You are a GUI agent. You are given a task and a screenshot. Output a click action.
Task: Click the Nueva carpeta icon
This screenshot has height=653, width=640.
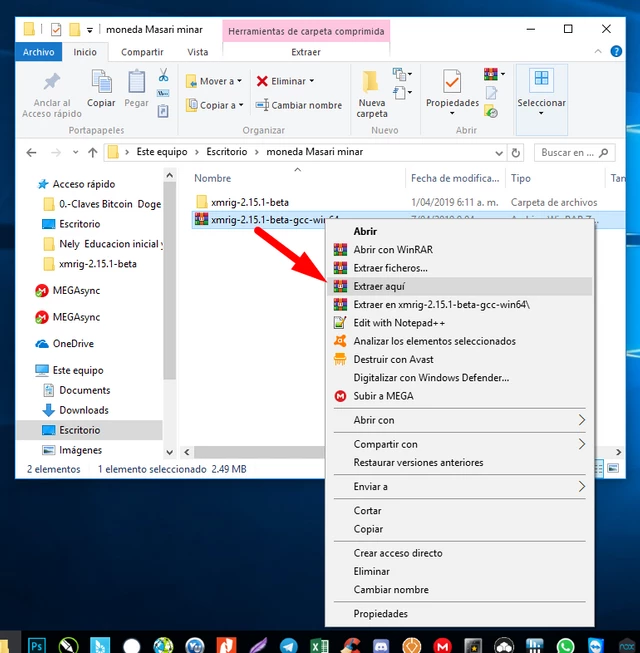[x=371, y=81]
